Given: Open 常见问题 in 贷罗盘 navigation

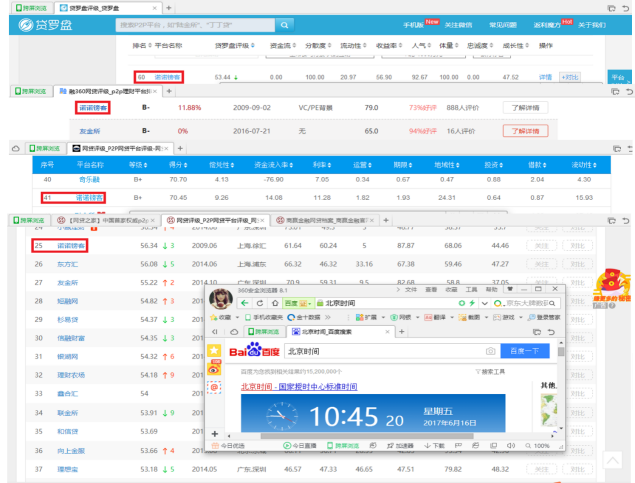Looking at the screenshot, I should tap(503, 25).
